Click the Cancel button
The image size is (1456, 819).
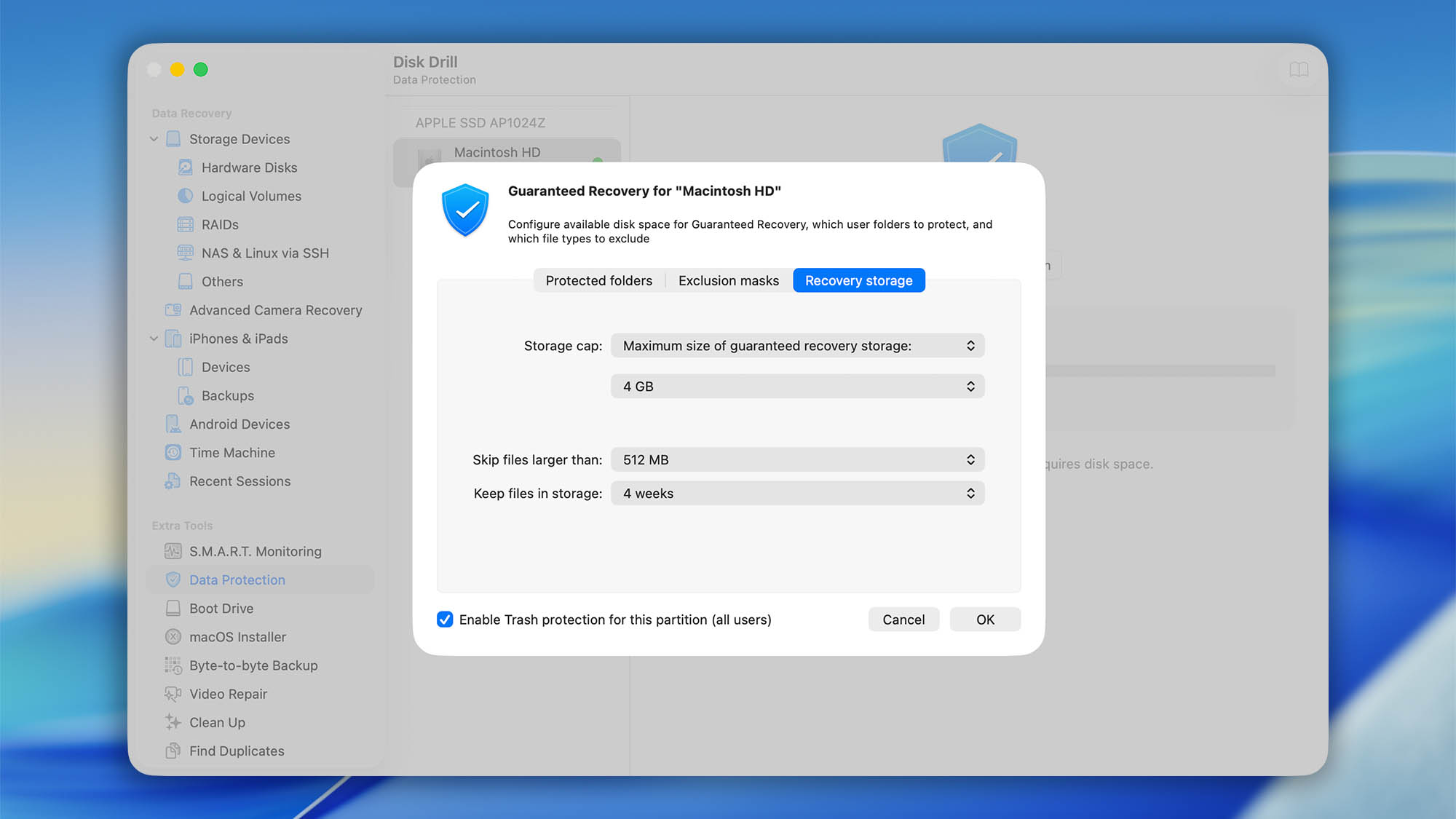coord(903,620)
